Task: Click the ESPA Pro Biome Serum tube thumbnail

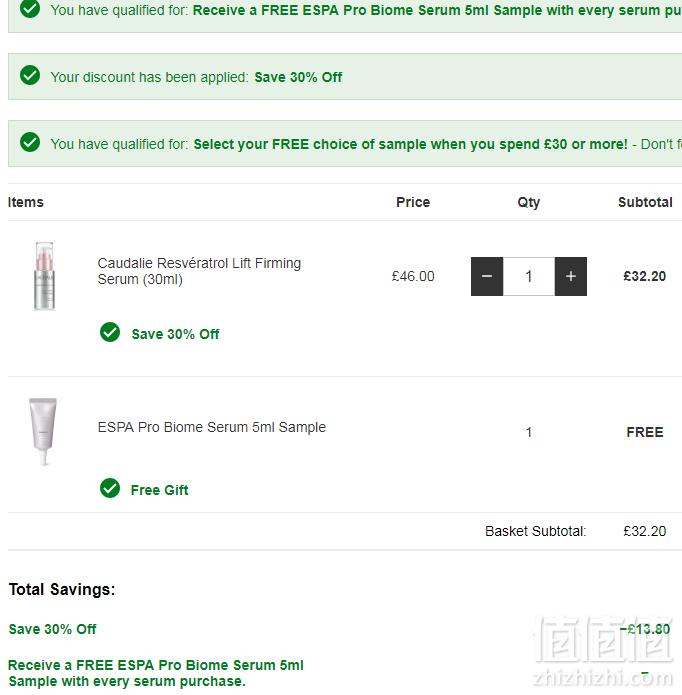Action: (x=43, y=431)
